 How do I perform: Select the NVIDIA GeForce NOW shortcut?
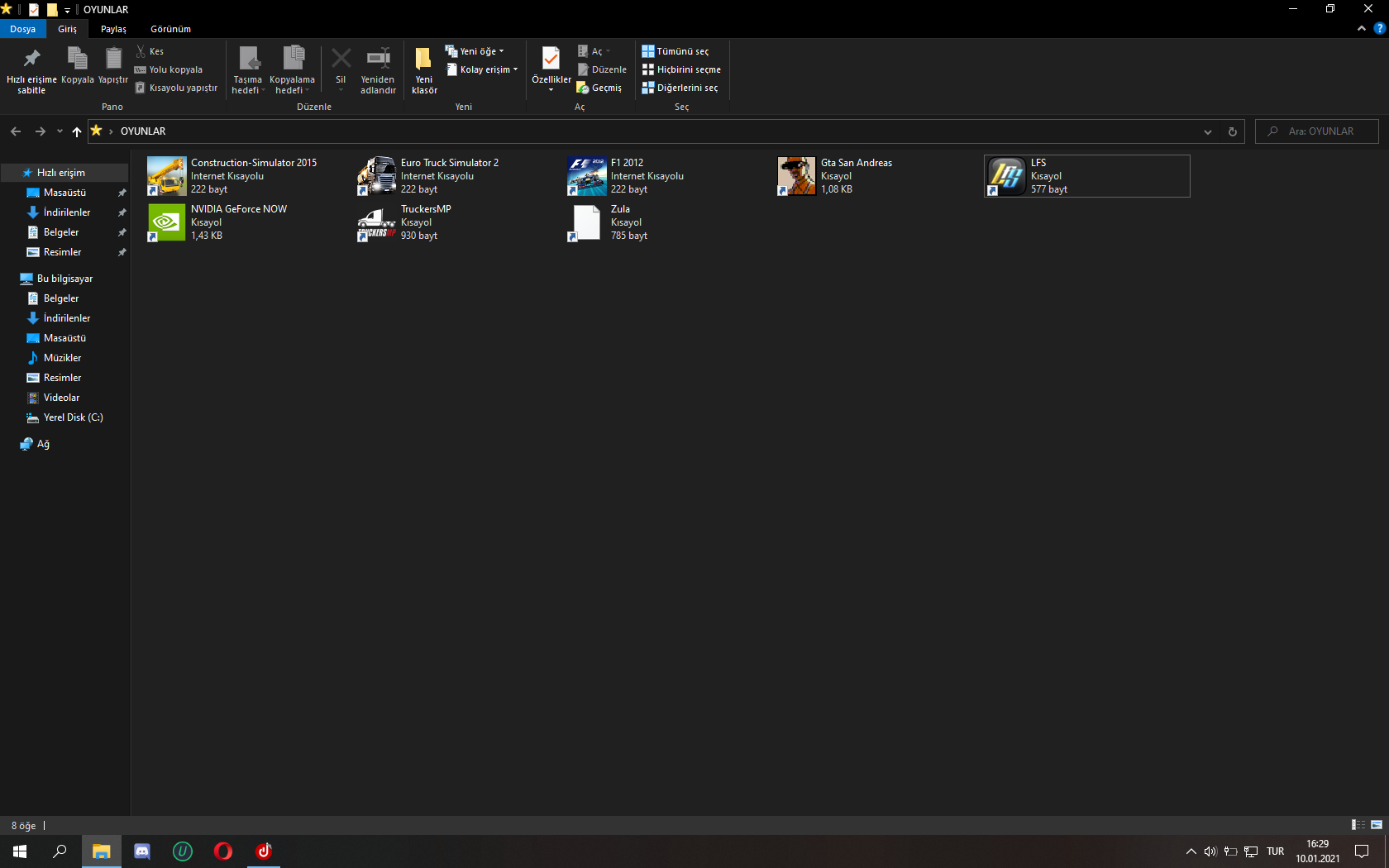click(247, 222)
